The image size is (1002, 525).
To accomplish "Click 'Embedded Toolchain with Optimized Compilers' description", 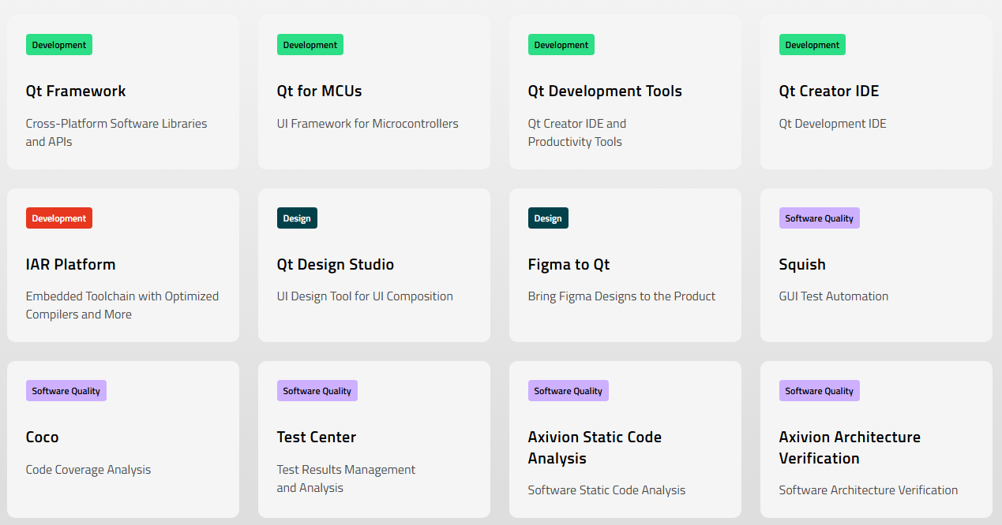I will pyautogui.click(x=122, y=305).
